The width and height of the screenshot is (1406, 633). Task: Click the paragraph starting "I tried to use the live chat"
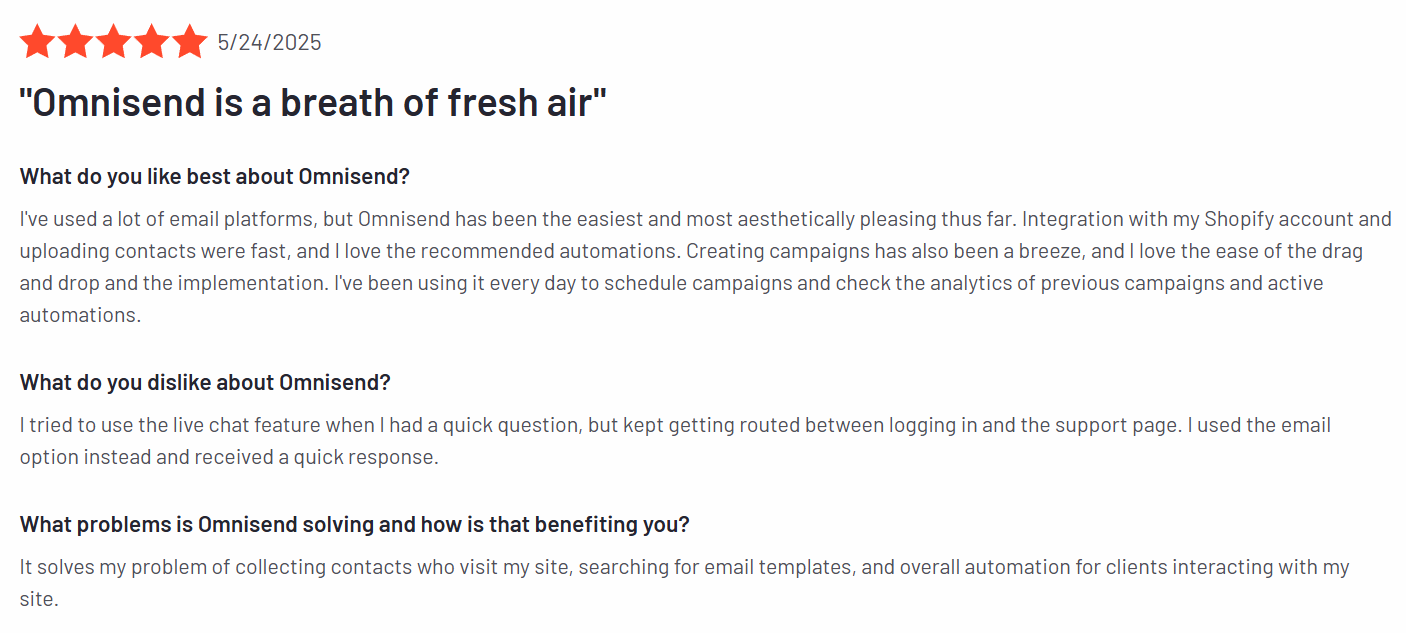tap(675, 441)
